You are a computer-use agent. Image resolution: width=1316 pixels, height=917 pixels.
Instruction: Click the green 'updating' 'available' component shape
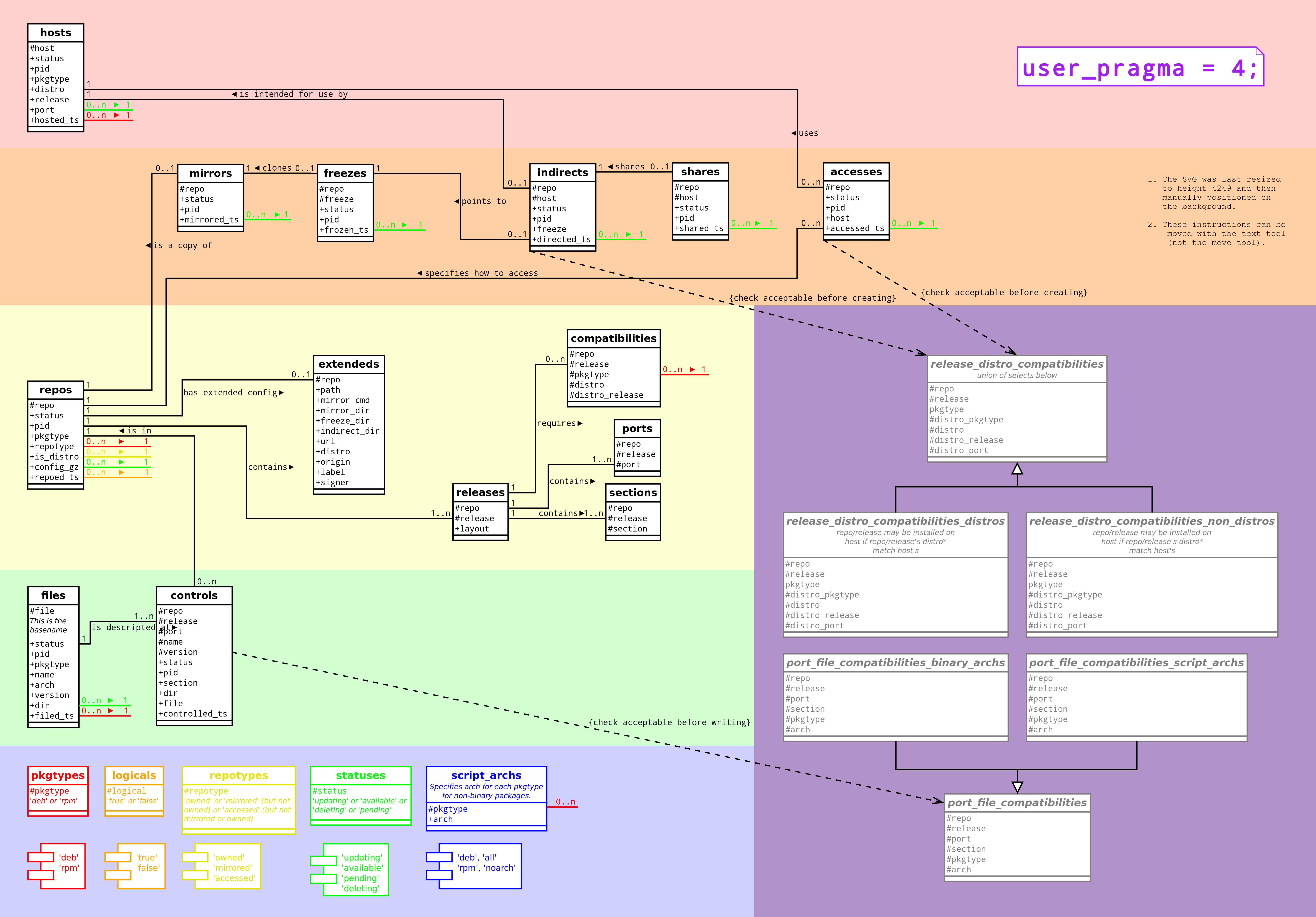(350, 870)
